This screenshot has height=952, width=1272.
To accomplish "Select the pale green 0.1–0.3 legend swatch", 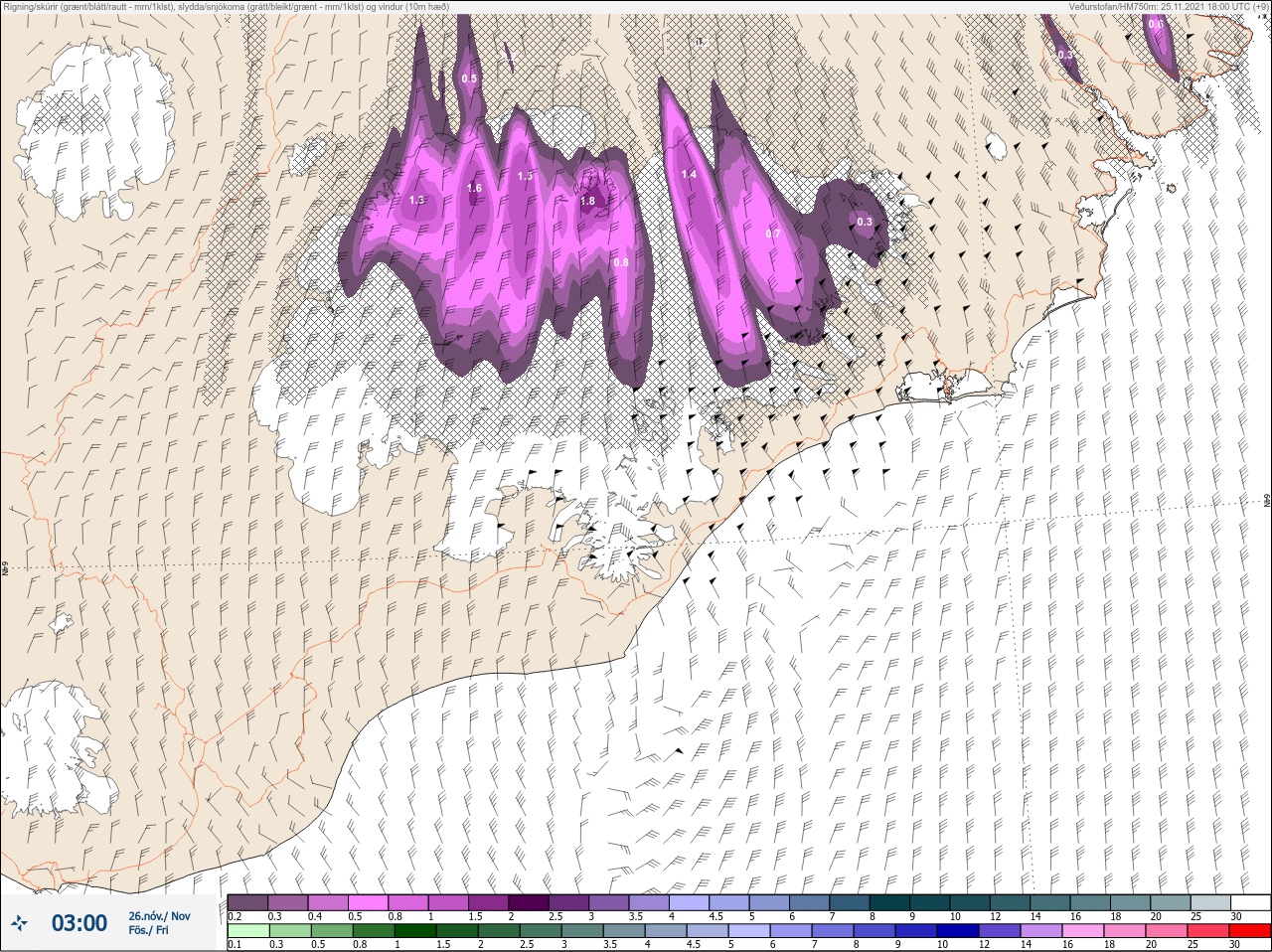I will coord(247,931).
